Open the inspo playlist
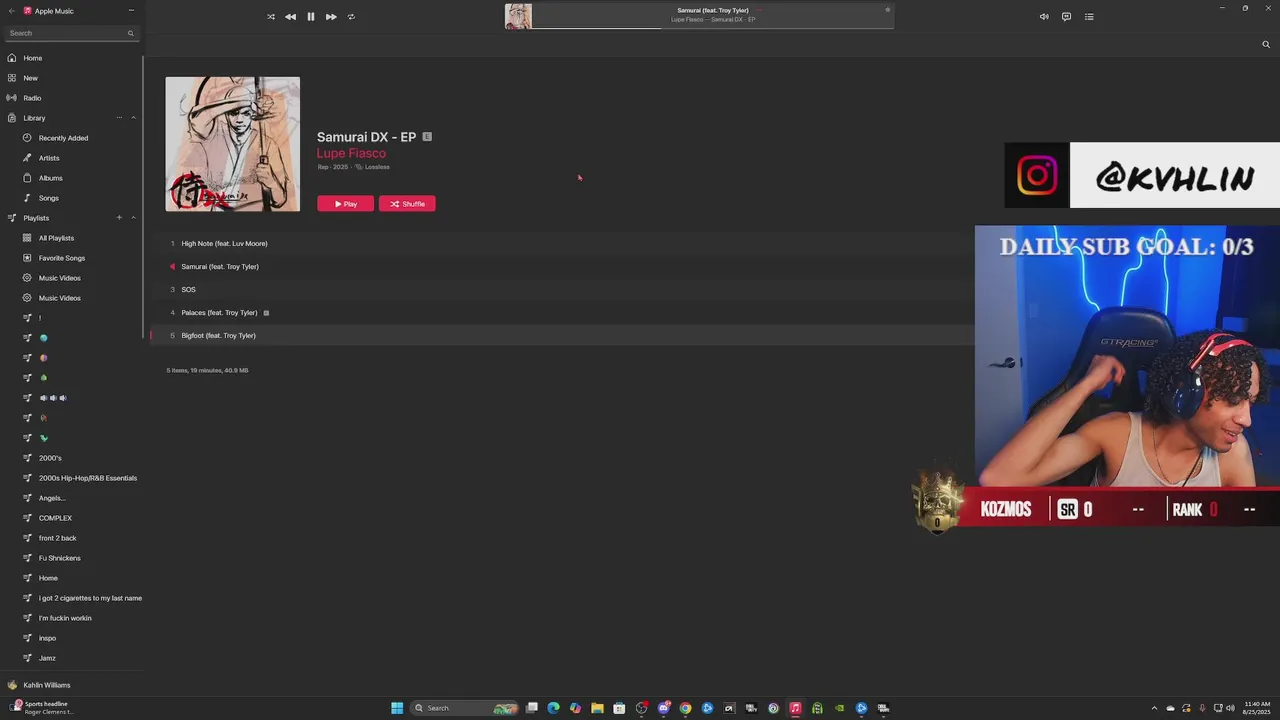 pyautogui.click(x=47, y=638)
